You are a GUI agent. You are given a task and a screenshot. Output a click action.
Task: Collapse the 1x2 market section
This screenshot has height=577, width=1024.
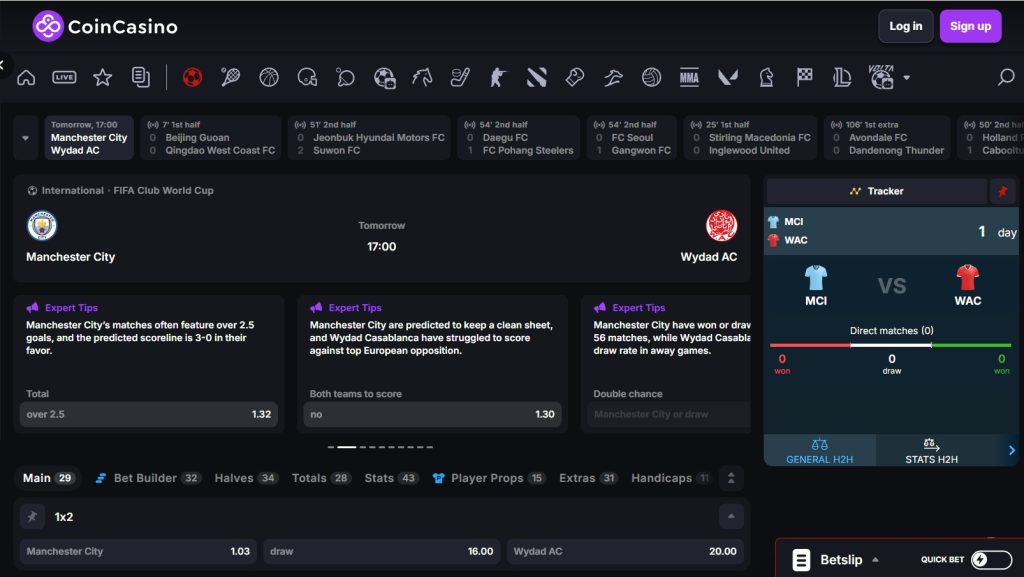point(731,516)
